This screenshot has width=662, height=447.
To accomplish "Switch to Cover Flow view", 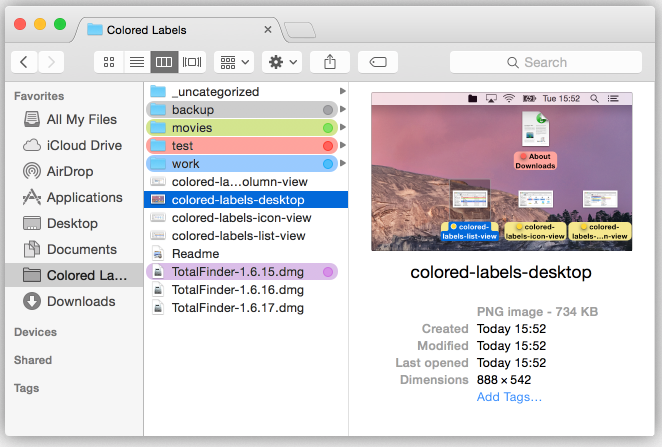I will click(x=192, y=62).
